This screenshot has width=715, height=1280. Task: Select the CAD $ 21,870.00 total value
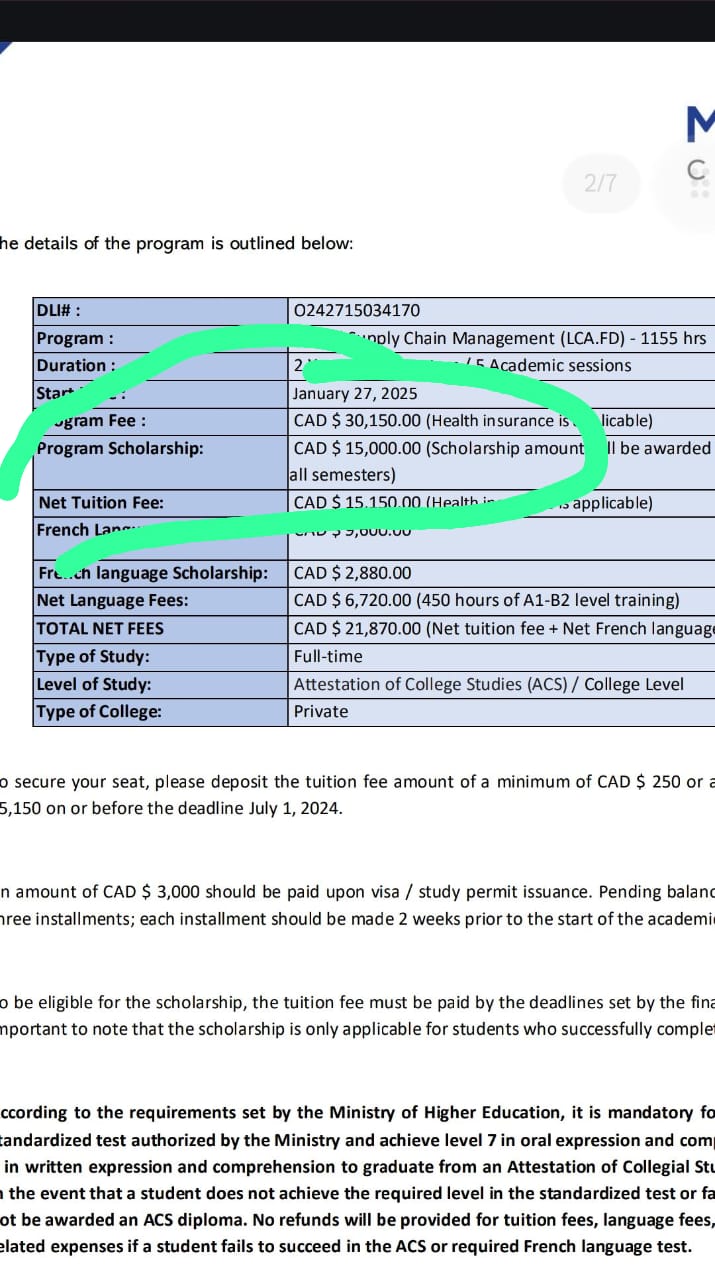click(x=357, y=628)
